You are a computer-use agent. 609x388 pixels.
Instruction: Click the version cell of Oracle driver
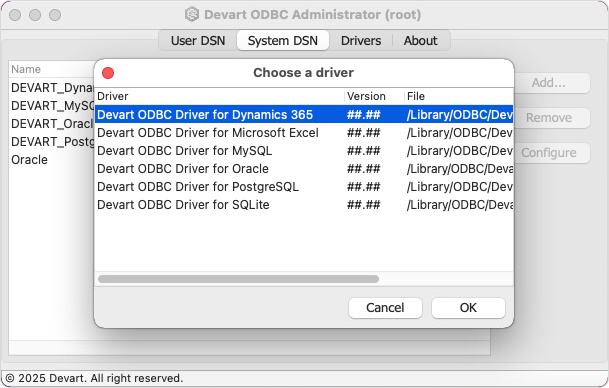tap(364, 169)
